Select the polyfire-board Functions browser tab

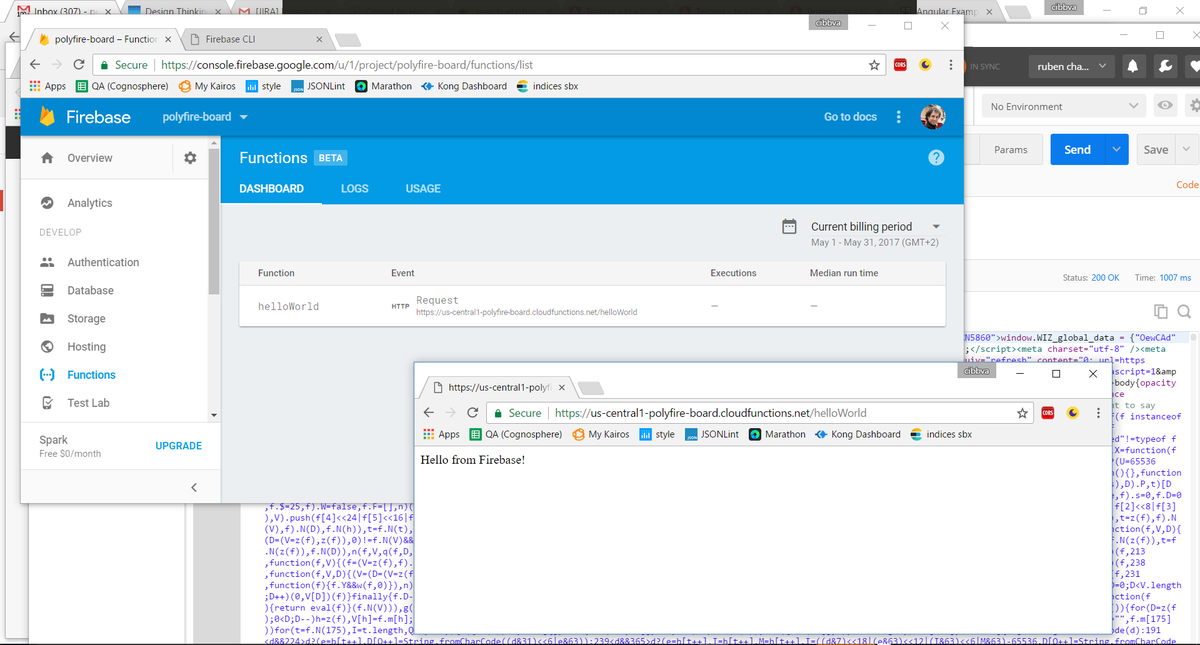(105, 39)
